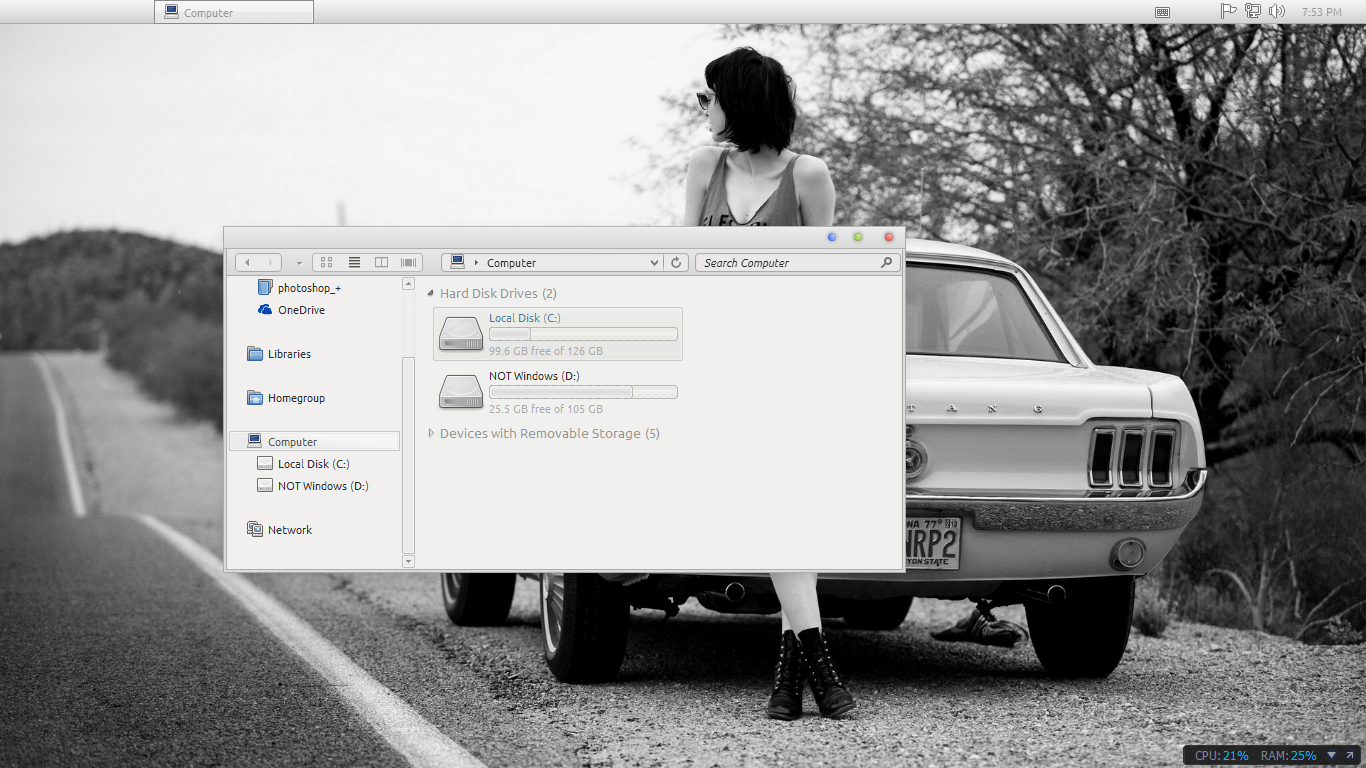This screenshot has height=768, width=1366.
Task: Open the recent locations dropdown arrow
Action: pyautogui.click(x=299, y=264)
